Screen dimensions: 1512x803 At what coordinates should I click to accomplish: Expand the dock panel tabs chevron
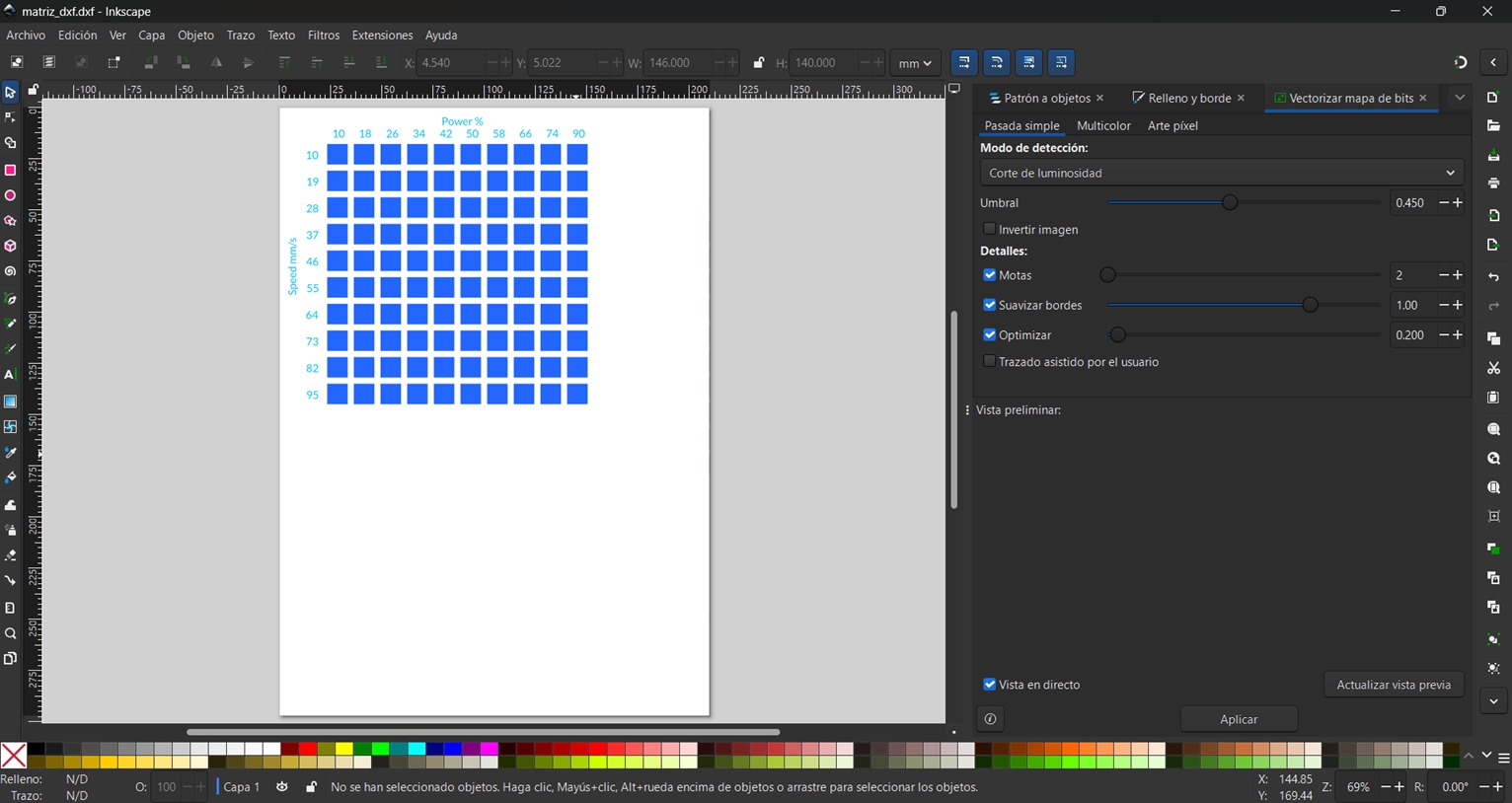tap(1459, 98)
